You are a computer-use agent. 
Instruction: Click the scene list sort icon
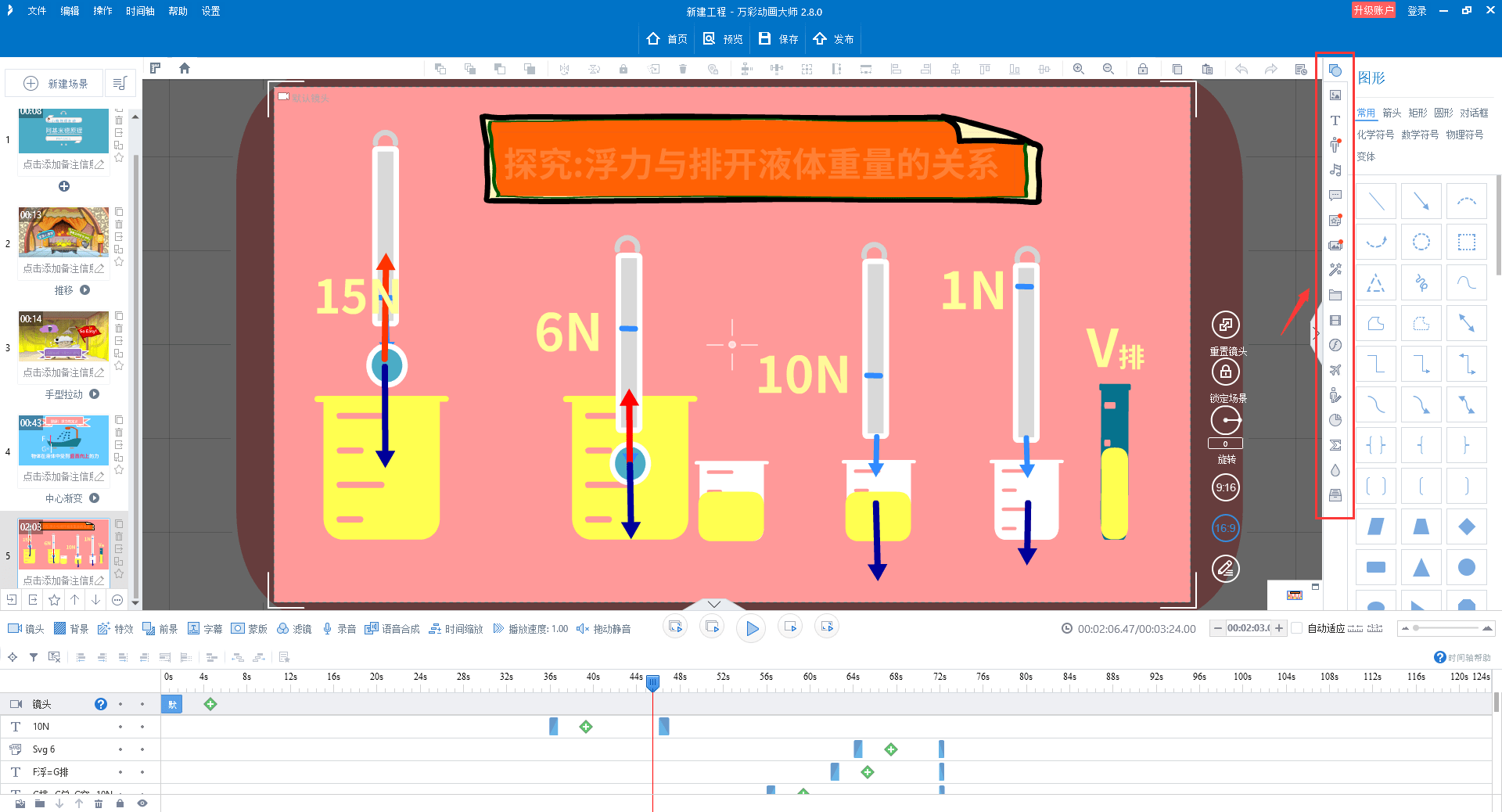click(120, 83)
